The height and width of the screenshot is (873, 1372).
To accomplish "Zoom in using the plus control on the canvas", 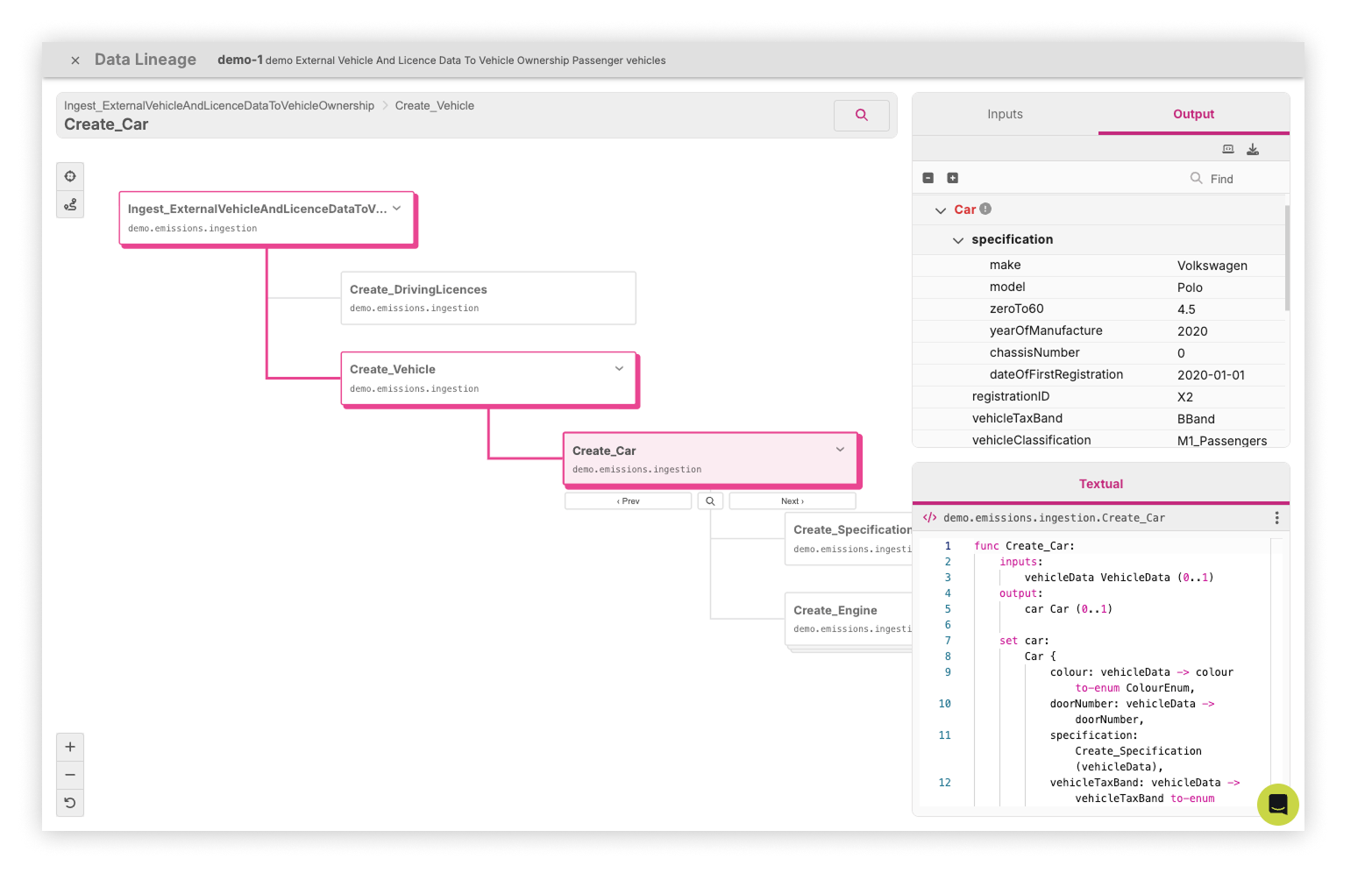I will [x=70, y=747].
